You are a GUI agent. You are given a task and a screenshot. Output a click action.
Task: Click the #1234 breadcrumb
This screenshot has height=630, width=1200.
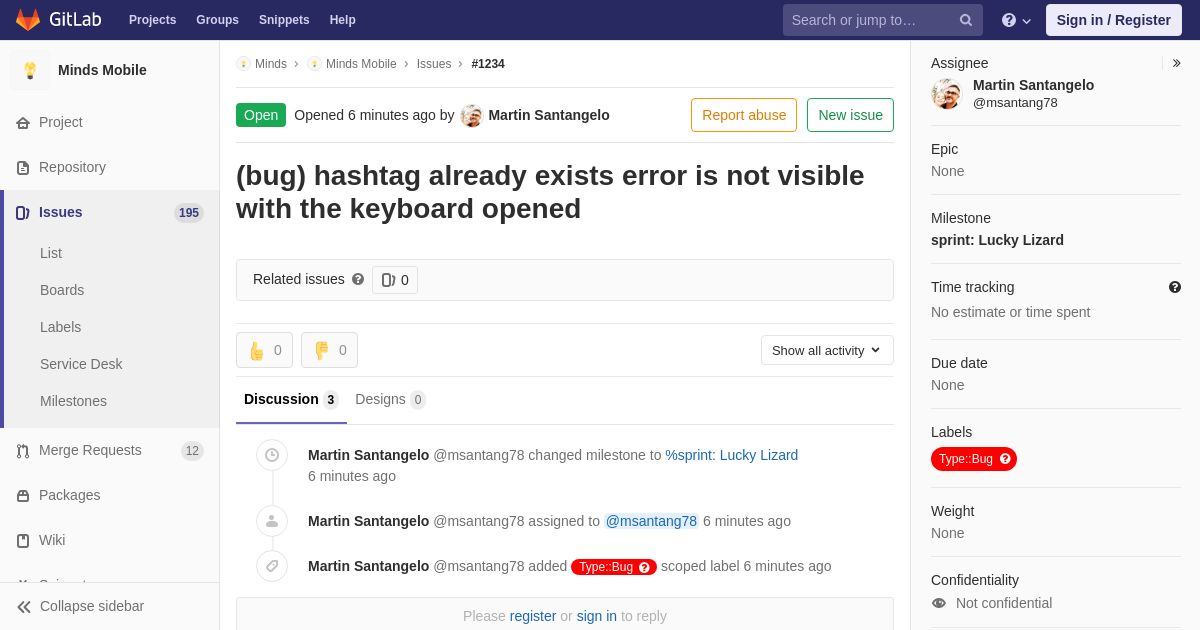click(488, 64)
